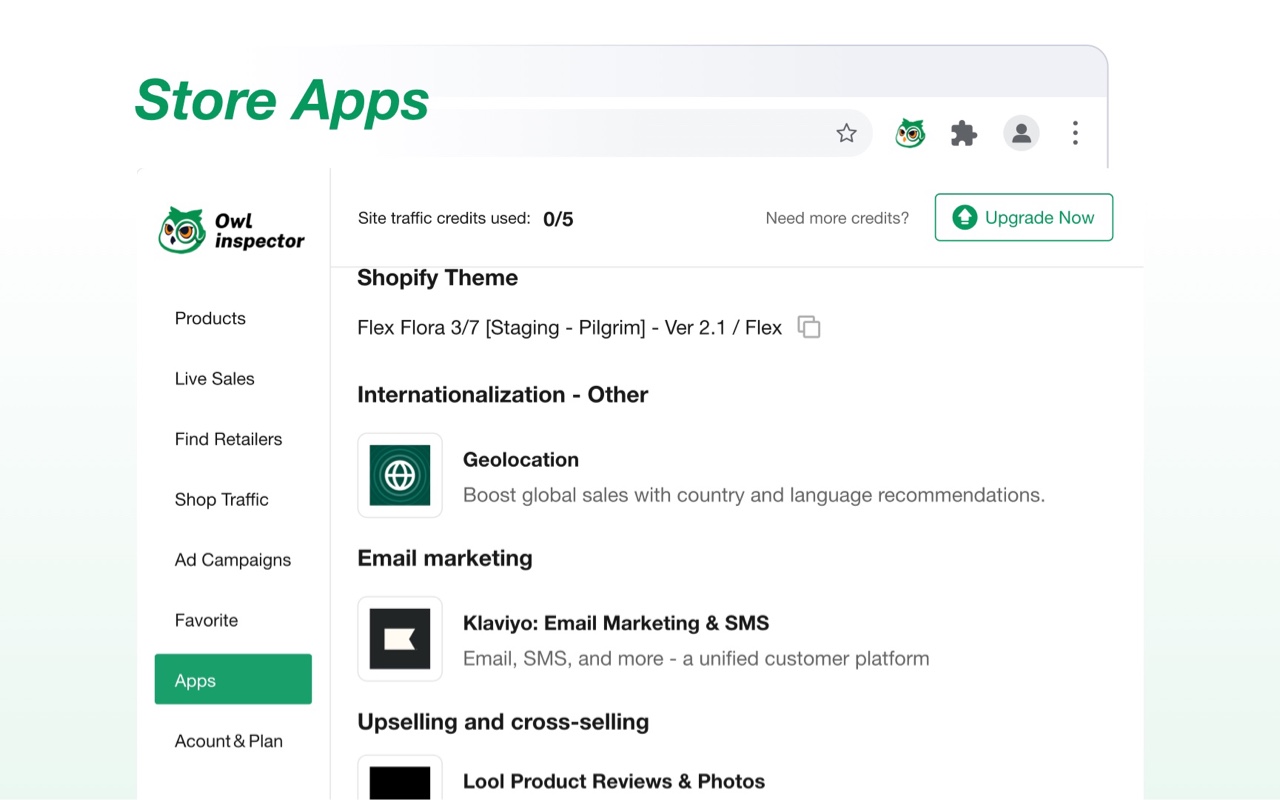Copy the Shopify theme name
Viewport: 1280px width, 800px height.
point(809,327)
